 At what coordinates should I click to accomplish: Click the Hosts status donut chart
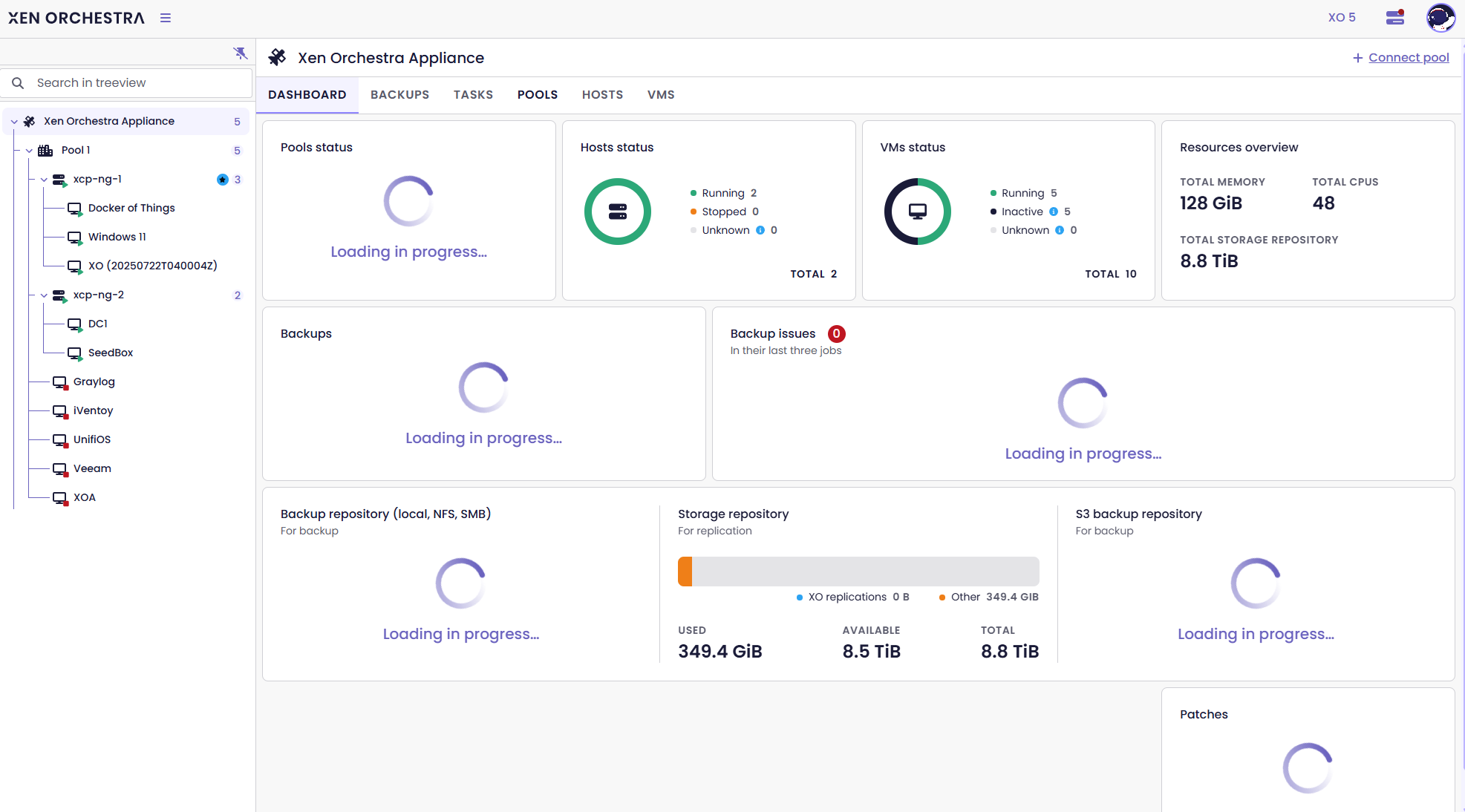(x=618, y=212)
